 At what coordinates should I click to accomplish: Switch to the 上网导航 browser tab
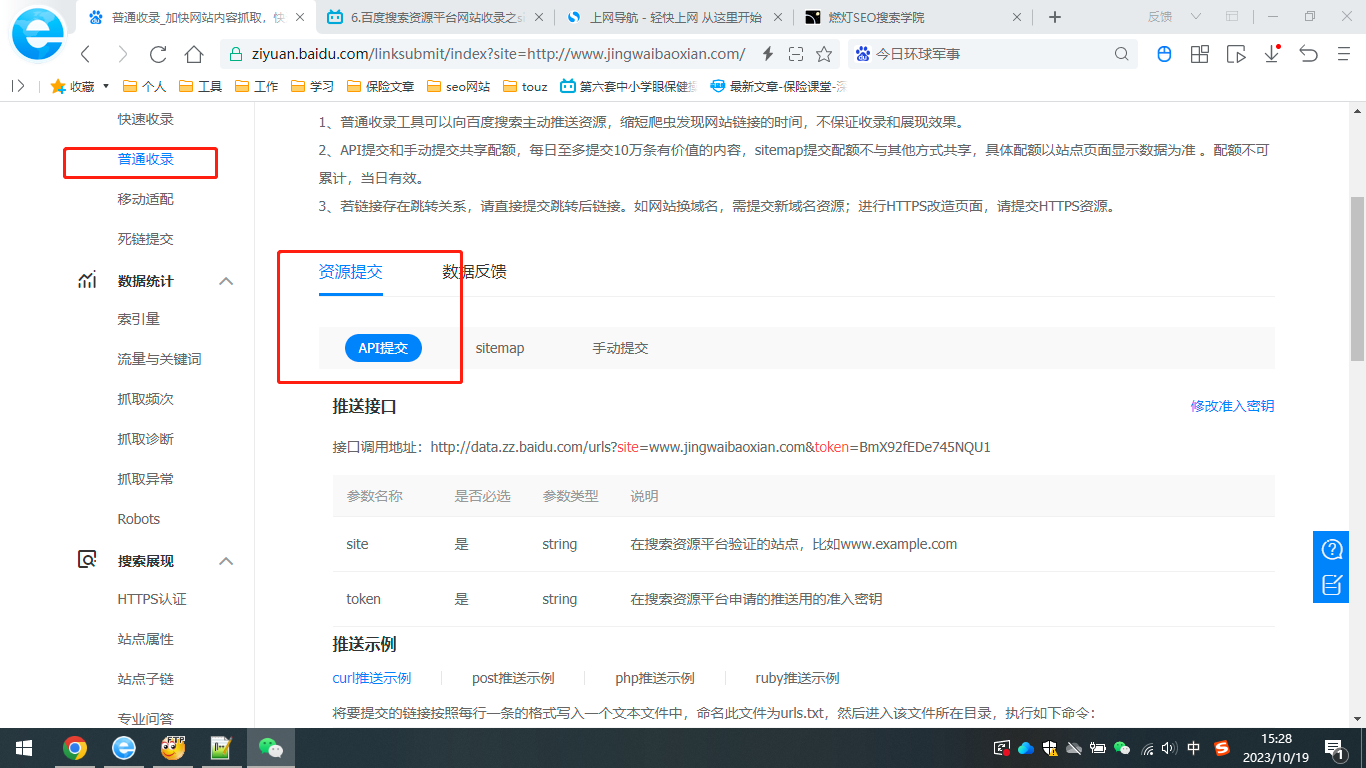click(x=676, y=17)
